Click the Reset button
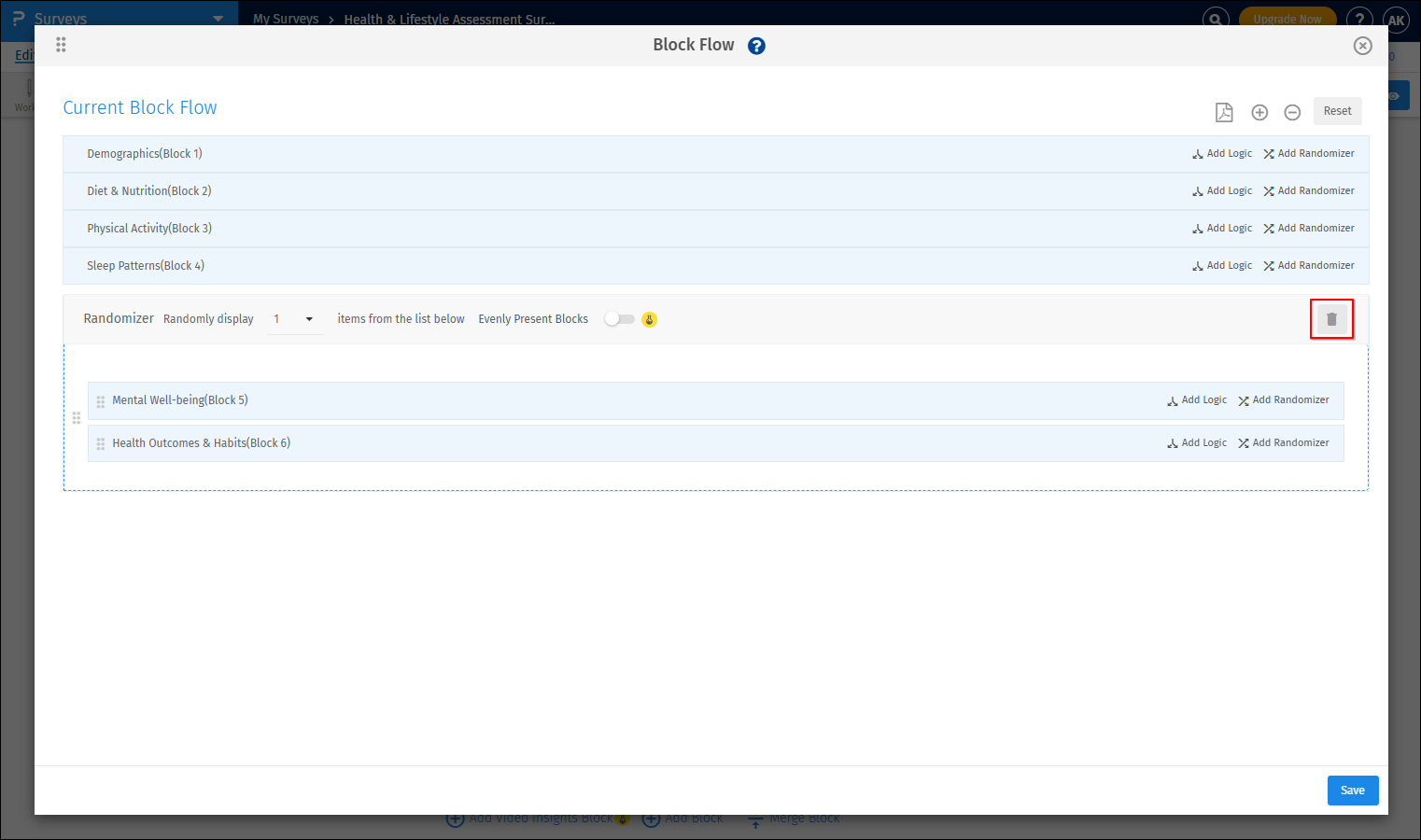1421x840 pixels. point(1337,110)
